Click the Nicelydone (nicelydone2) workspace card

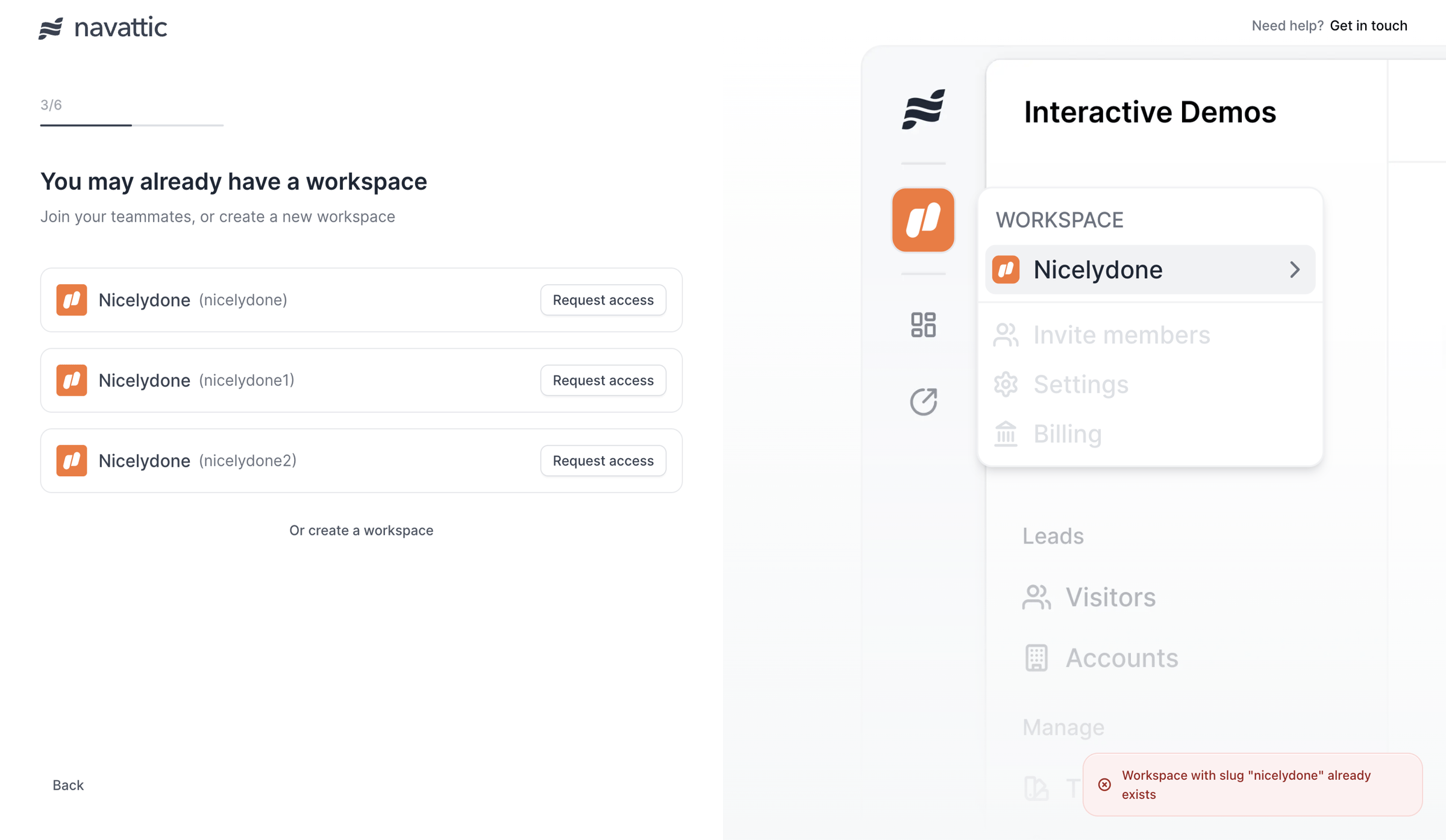click(x=361, y=461)
